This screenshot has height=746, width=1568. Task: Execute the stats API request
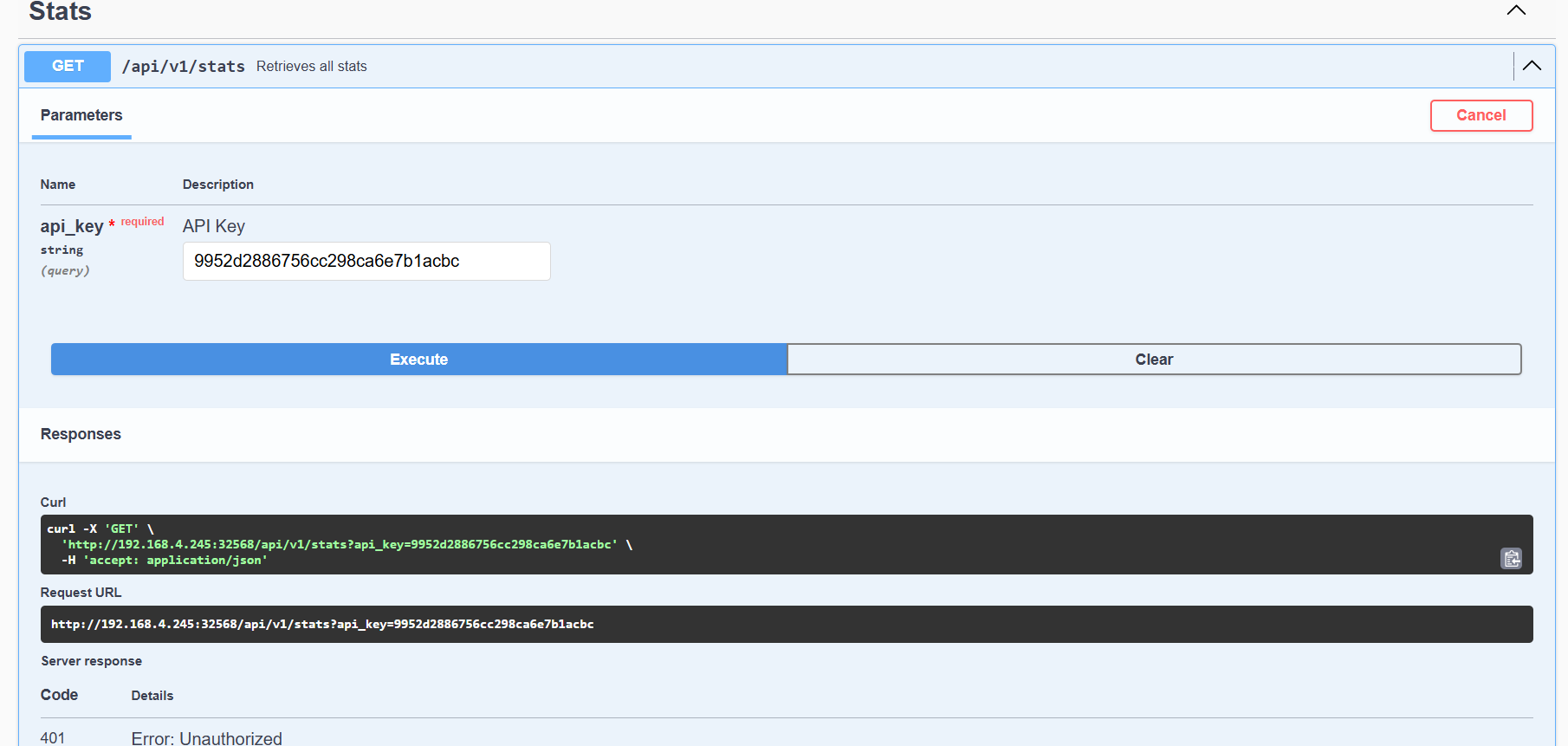click(x=419, y=360)
